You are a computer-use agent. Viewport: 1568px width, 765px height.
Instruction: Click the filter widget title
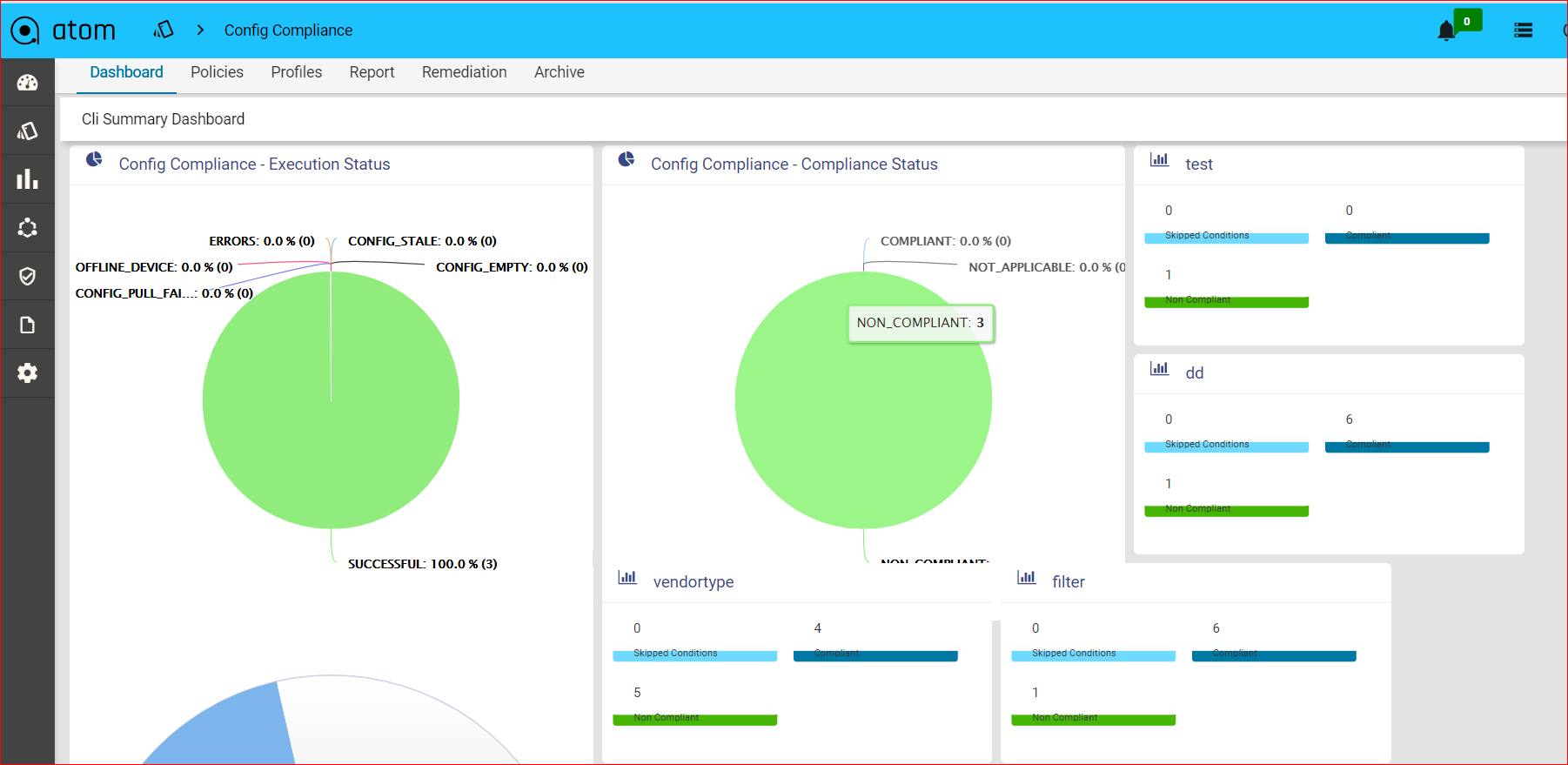tap(1068, 582)
